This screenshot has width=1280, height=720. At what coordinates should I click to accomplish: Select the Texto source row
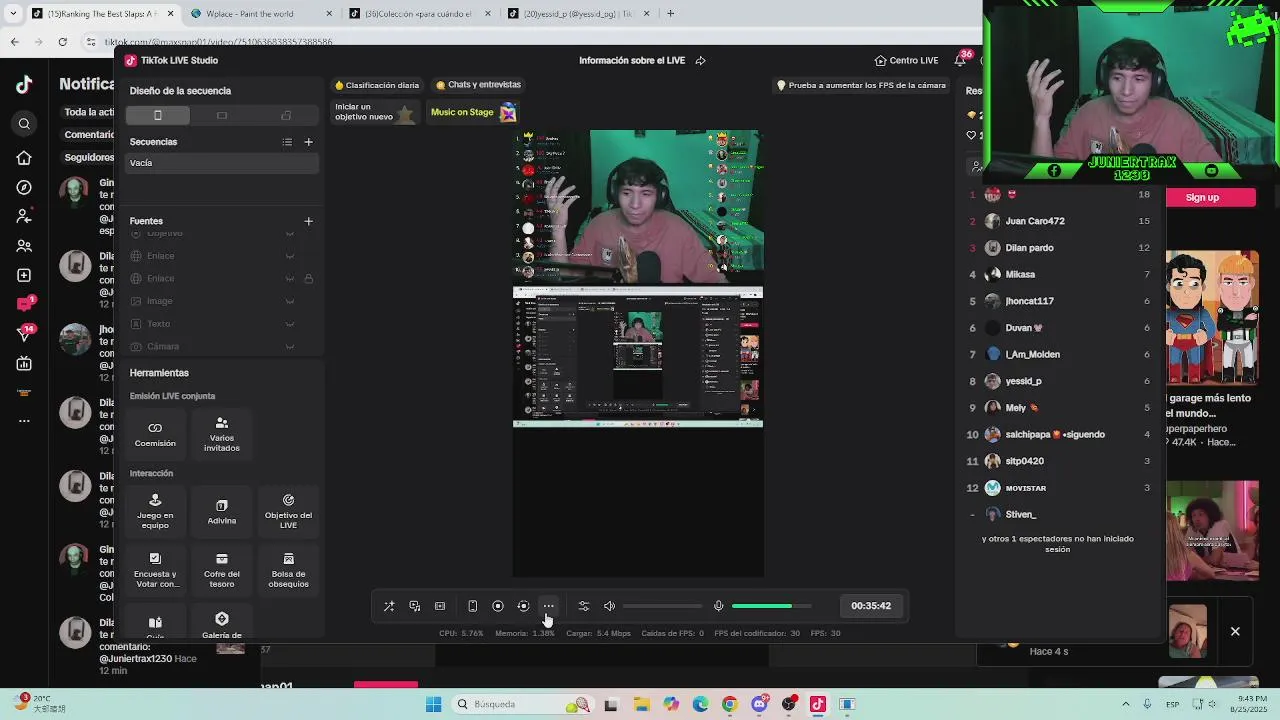pos(222,324)
